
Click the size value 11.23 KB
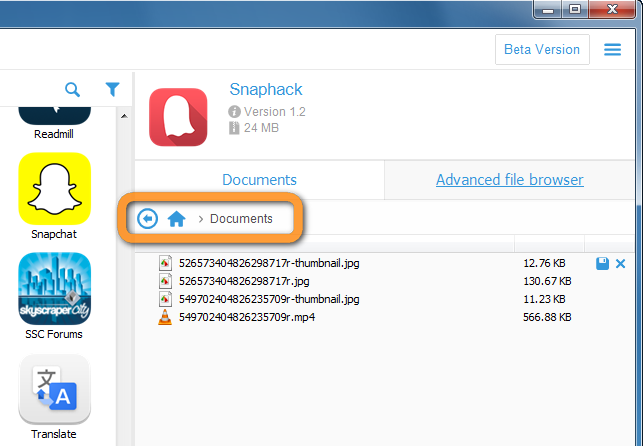[544, 299]
